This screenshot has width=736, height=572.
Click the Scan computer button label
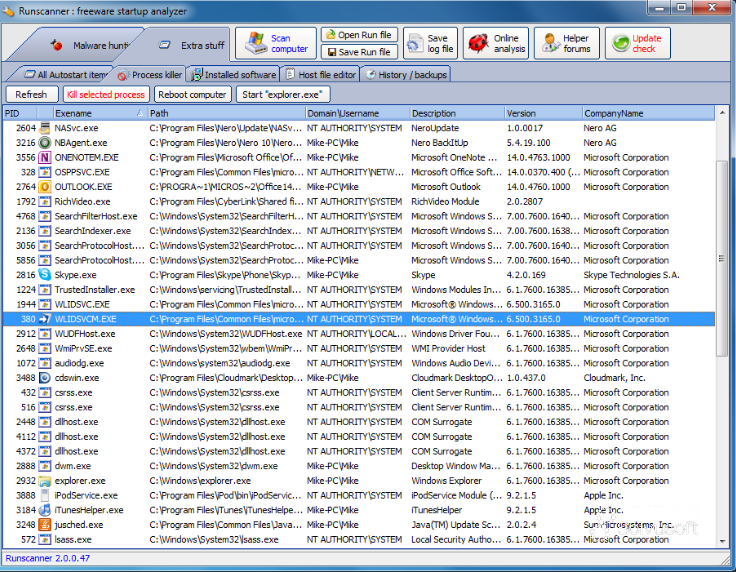289,43
